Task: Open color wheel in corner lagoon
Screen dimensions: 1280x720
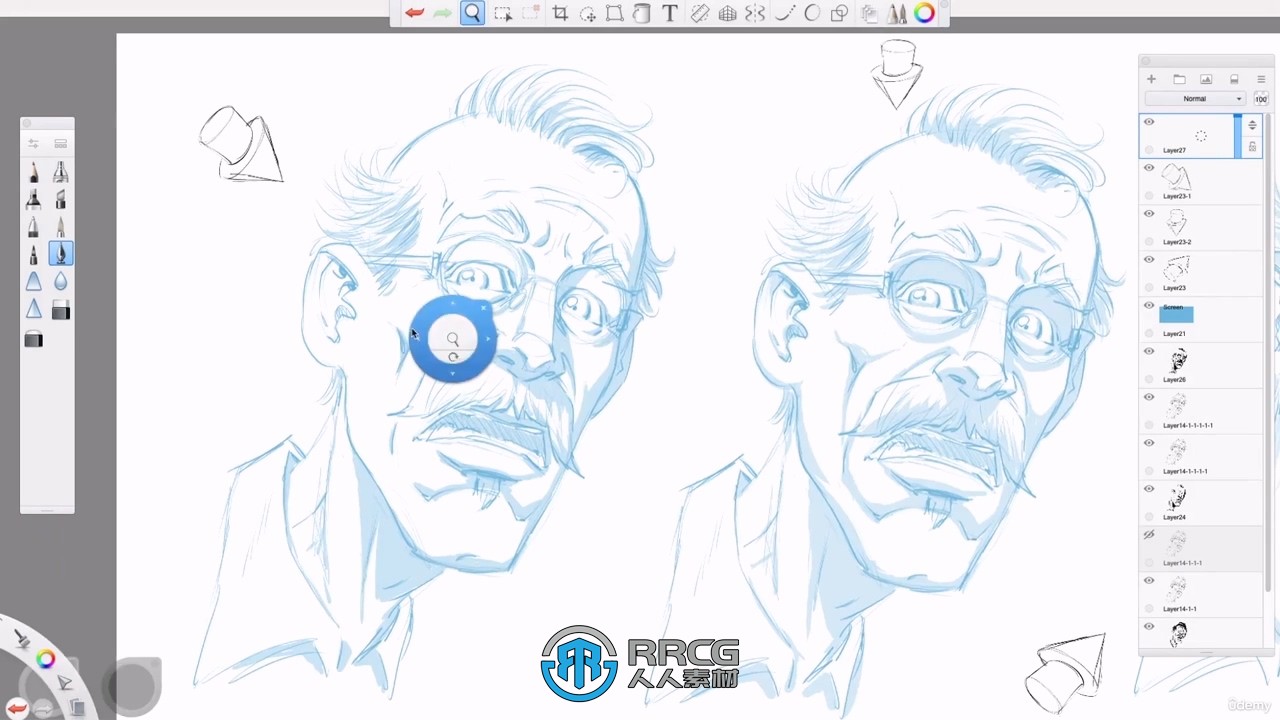Action: click(45, 659)
